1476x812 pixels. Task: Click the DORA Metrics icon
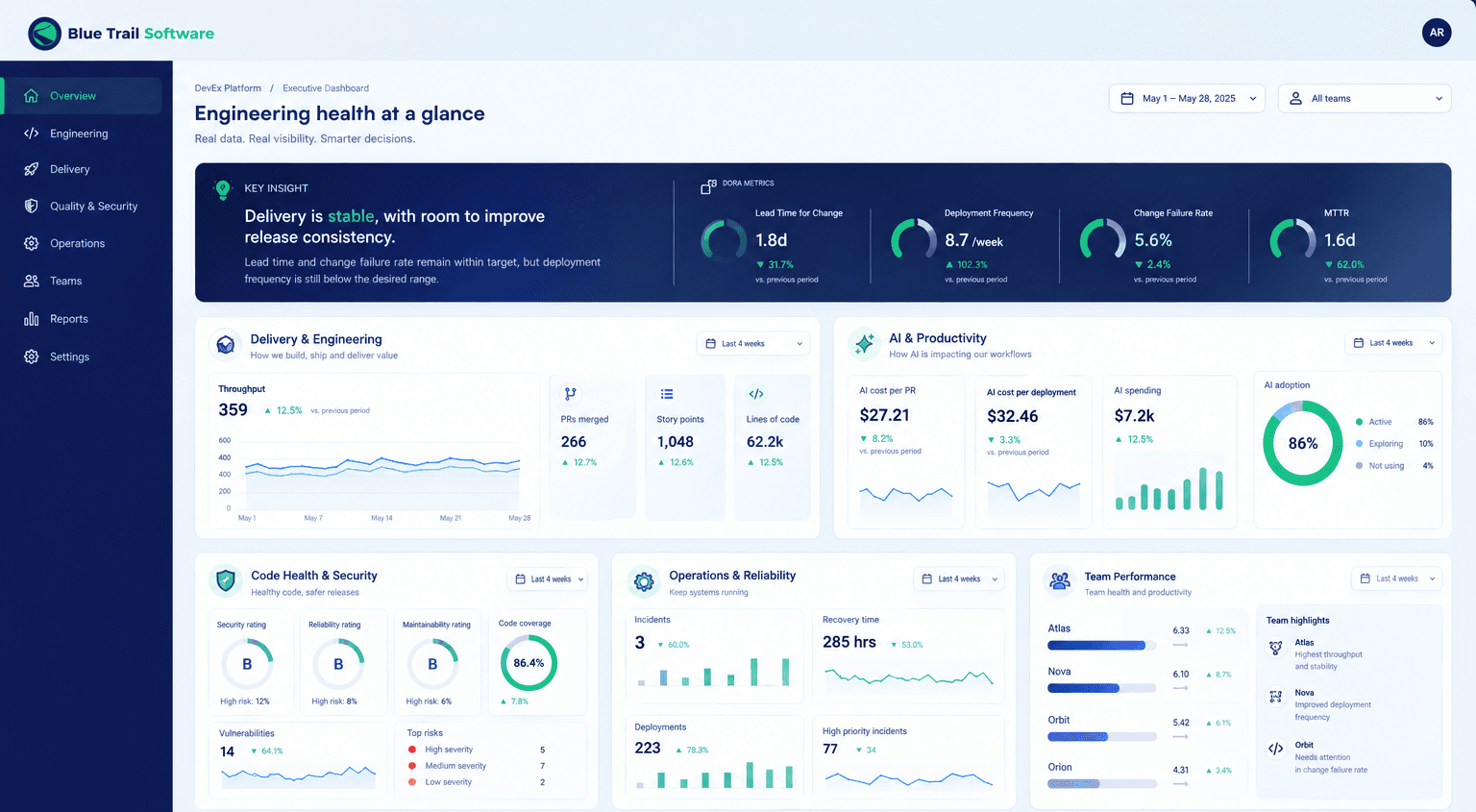[x=708, y=186]
